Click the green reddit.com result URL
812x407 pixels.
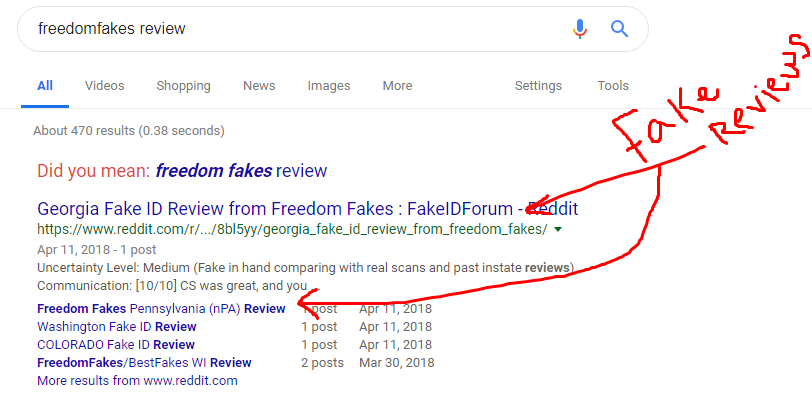coord(292,229)
